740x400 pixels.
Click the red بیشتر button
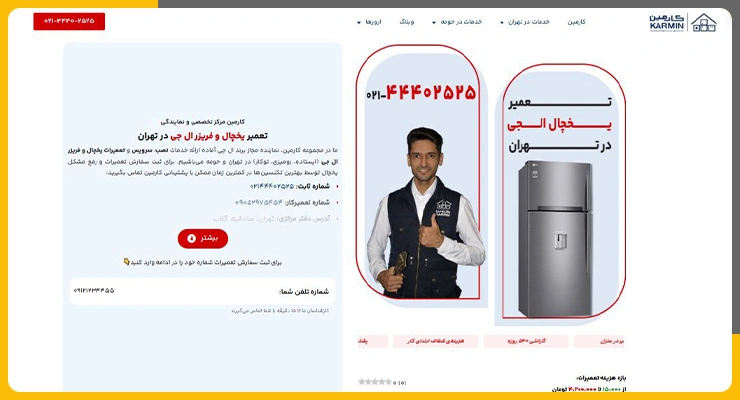pos(203,239)
